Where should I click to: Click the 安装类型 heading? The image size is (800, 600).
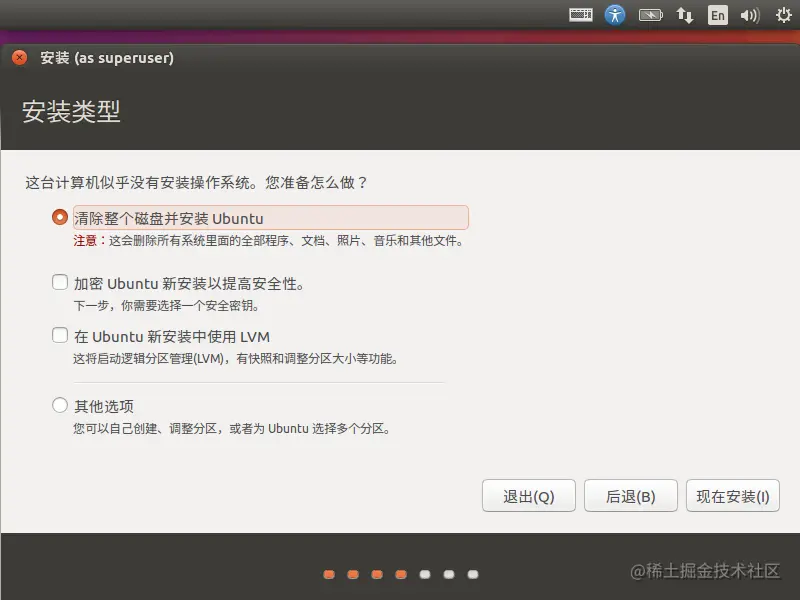coord(71,111)
